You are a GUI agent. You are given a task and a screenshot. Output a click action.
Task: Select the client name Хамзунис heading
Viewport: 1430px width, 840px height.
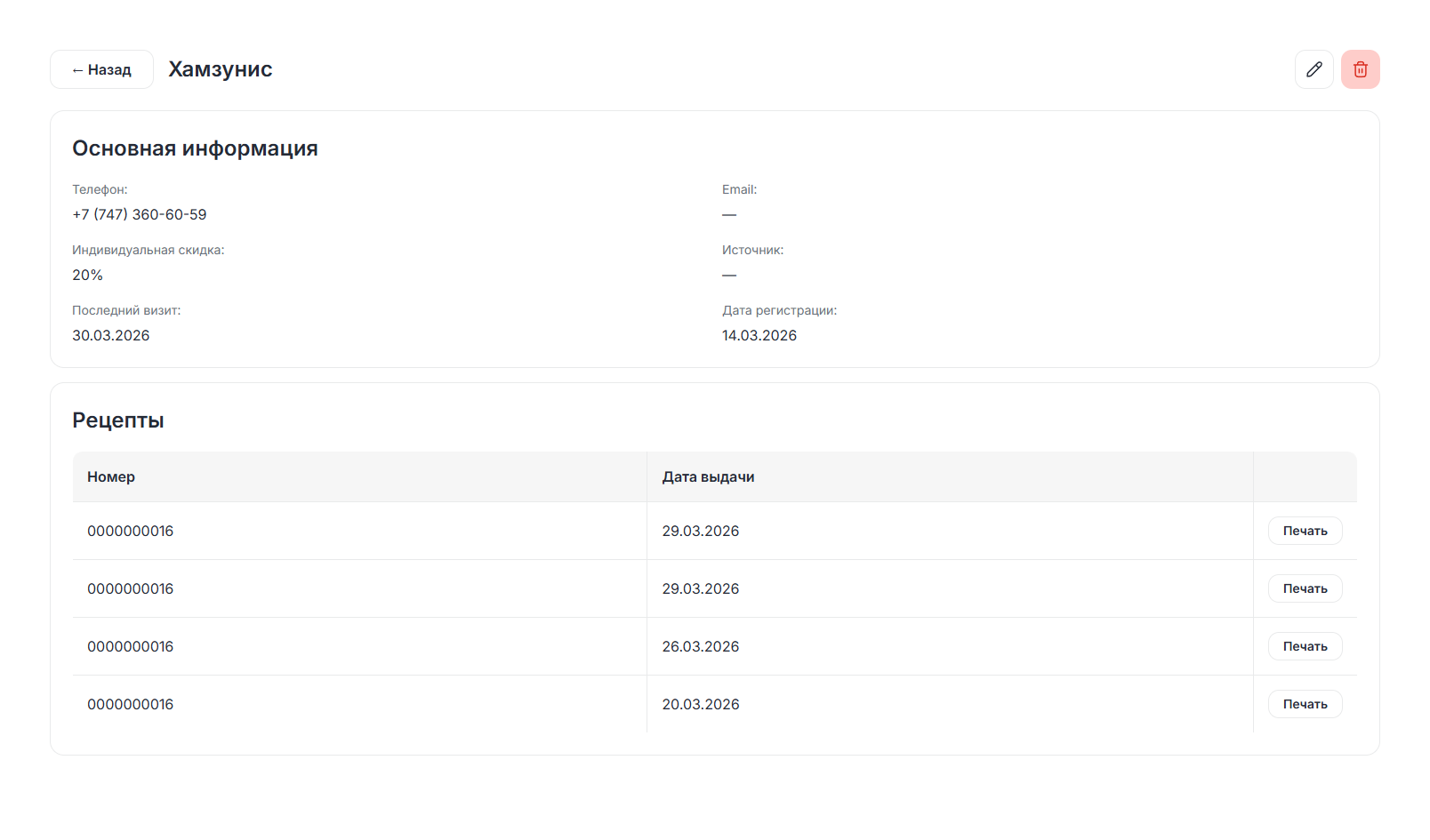221,69
